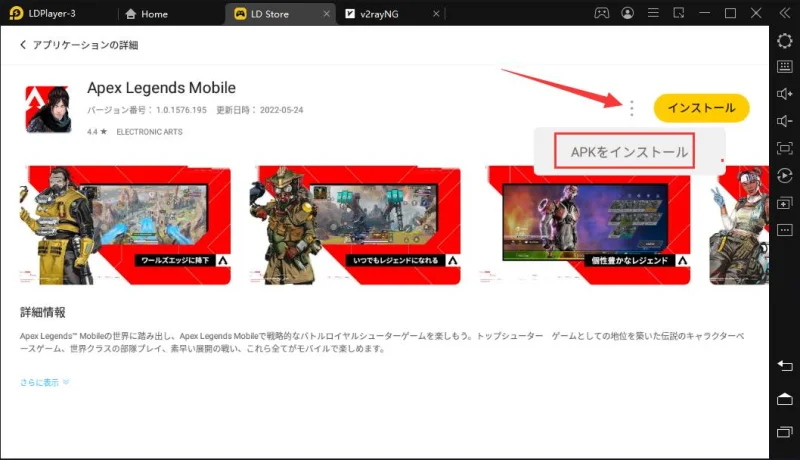Open the いつでもレジェンドになれる screenshot
Screen dimensions: 800x460
pos(355,225)
